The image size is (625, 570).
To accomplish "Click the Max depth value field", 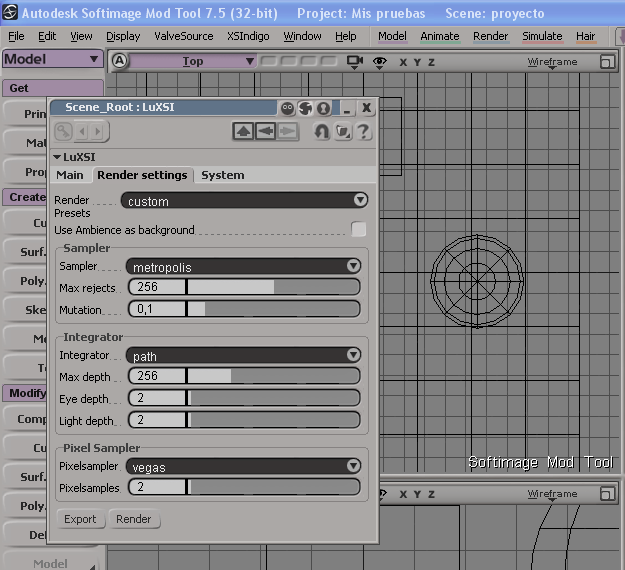I will (158, 376).
